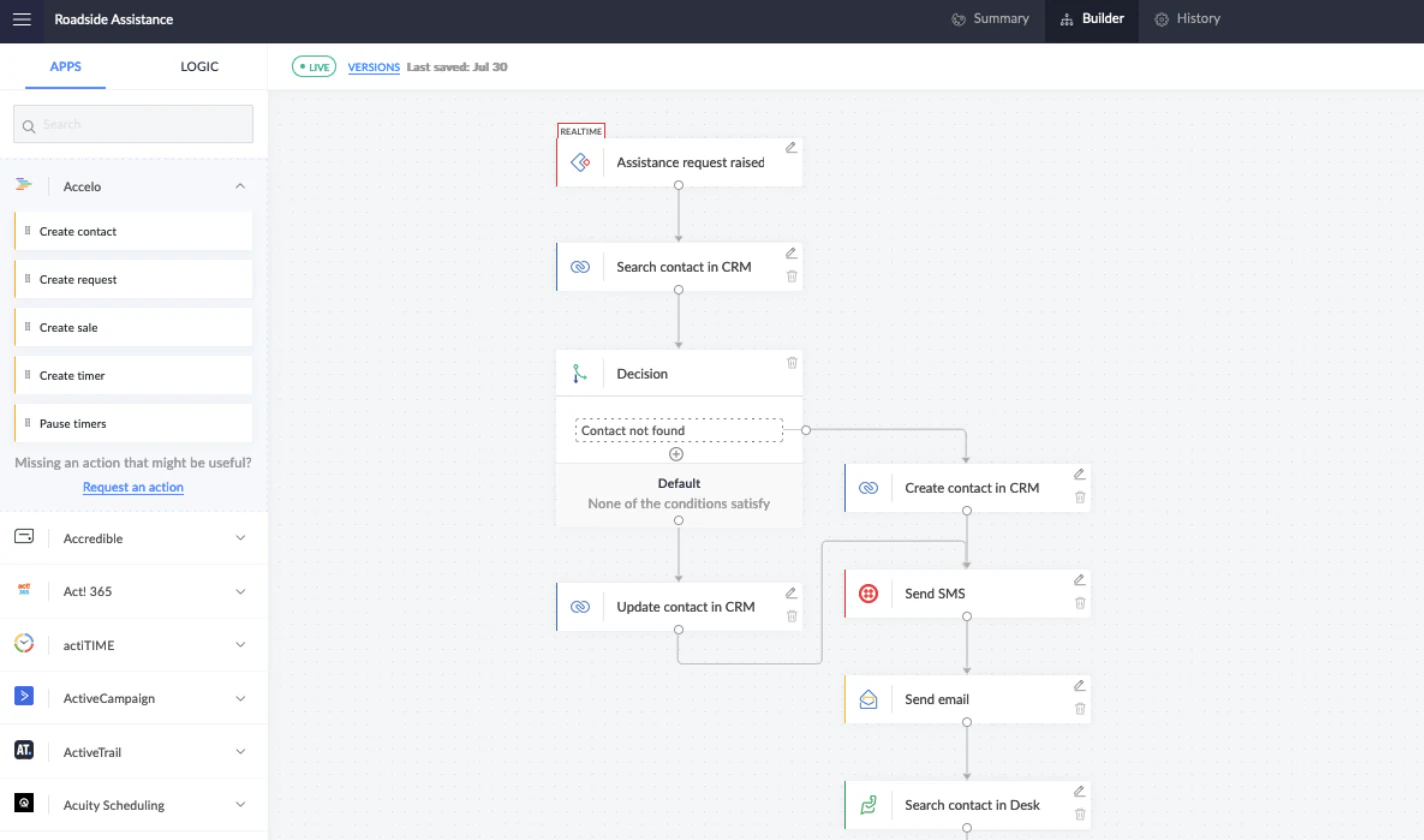The image size is (1424, 840).
Task: Open the History tab
Action: tap(1187, 19)
